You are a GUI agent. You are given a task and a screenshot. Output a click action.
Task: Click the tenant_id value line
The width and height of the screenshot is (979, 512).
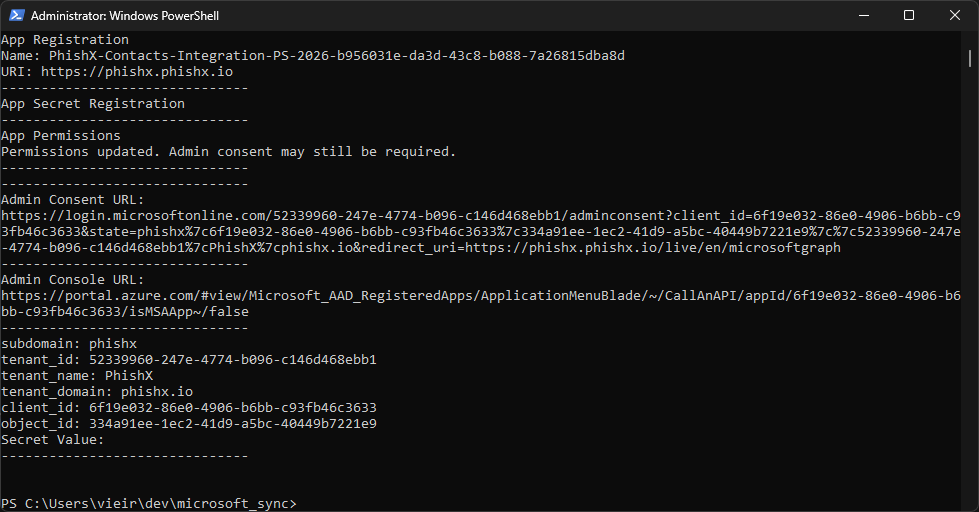(188, 360)
